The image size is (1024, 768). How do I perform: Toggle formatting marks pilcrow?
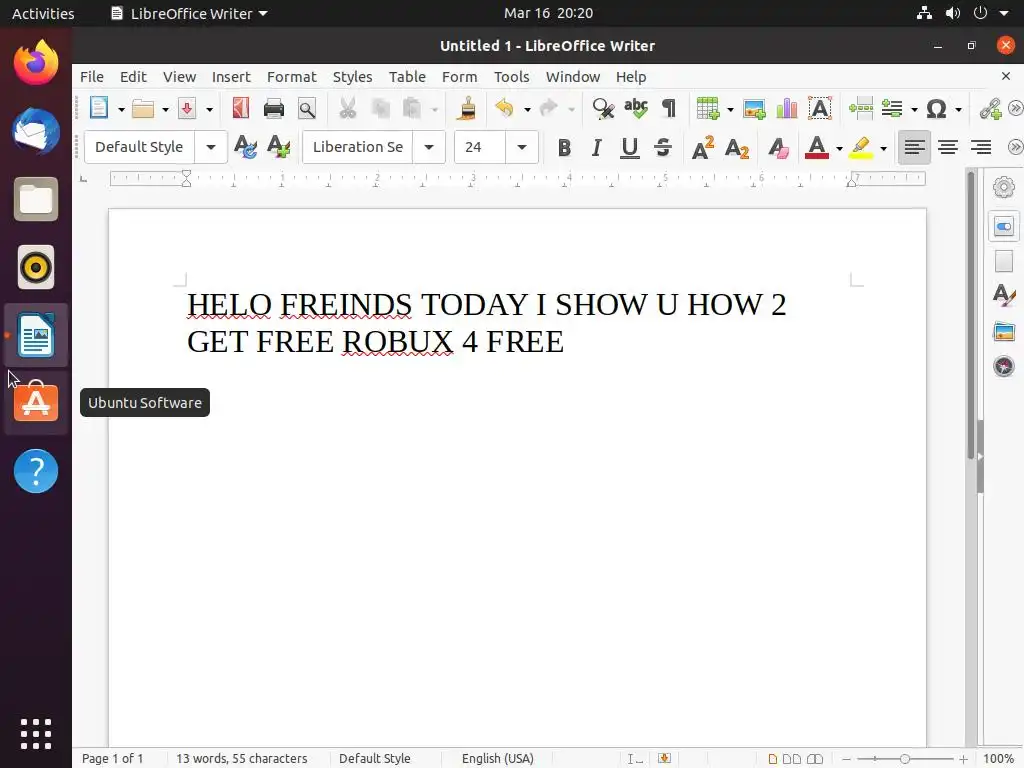[669, 108]
